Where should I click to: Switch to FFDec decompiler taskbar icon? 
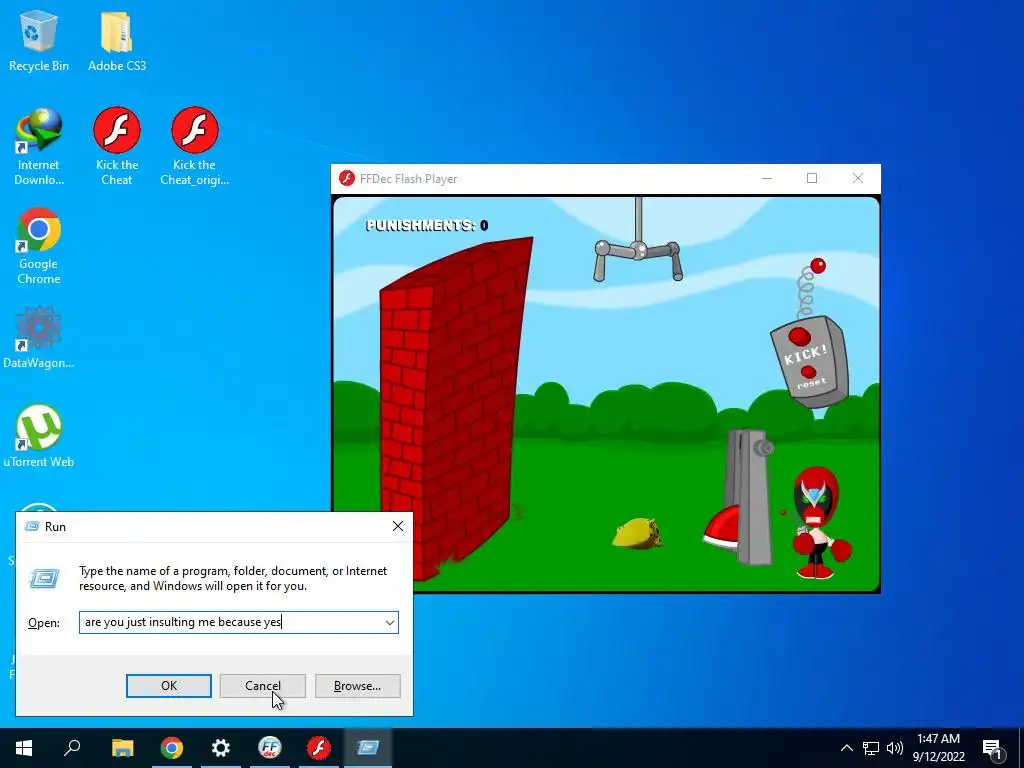click(270, 748)
